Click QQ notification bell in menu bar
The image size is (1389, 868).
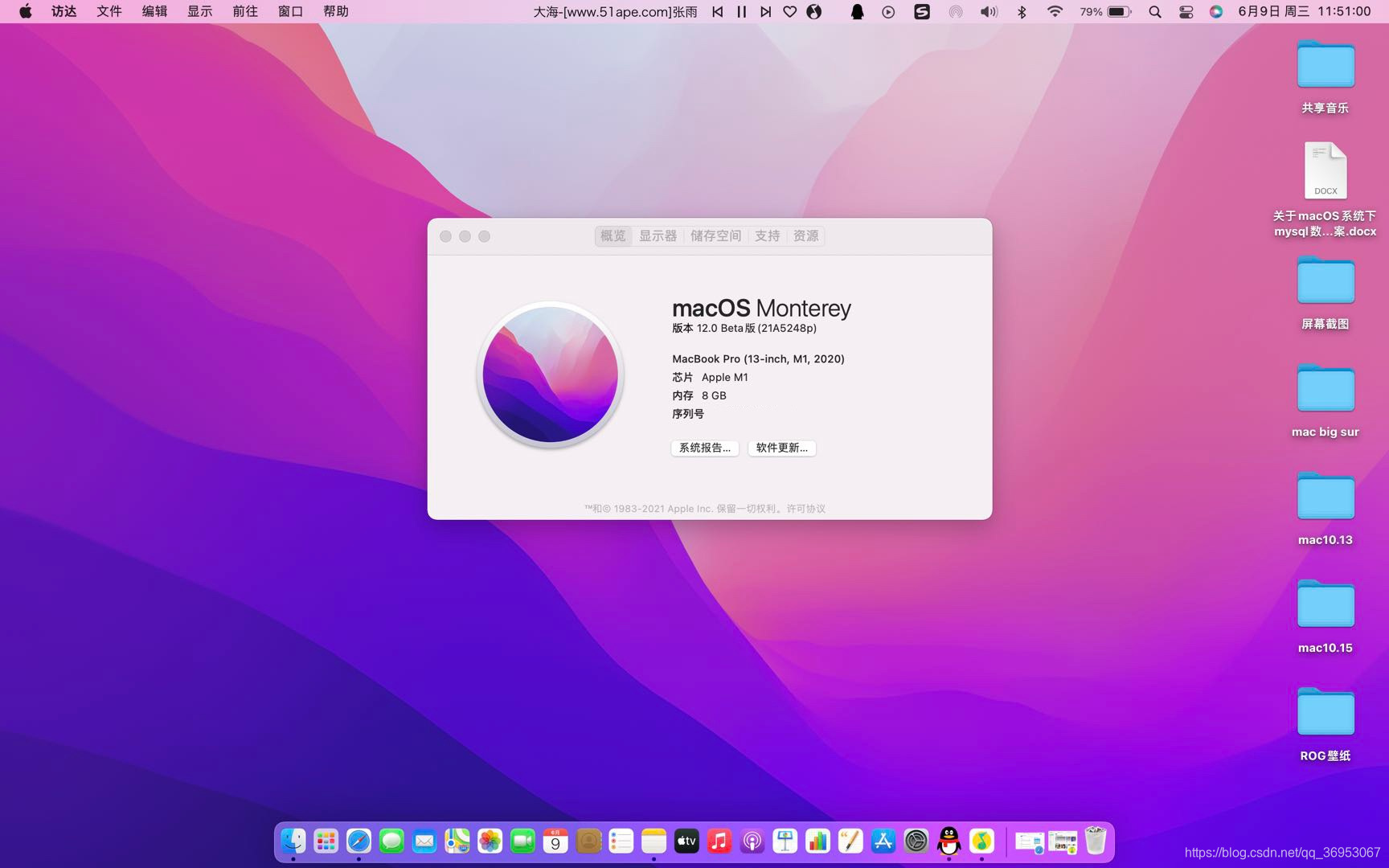pos(857,11)
